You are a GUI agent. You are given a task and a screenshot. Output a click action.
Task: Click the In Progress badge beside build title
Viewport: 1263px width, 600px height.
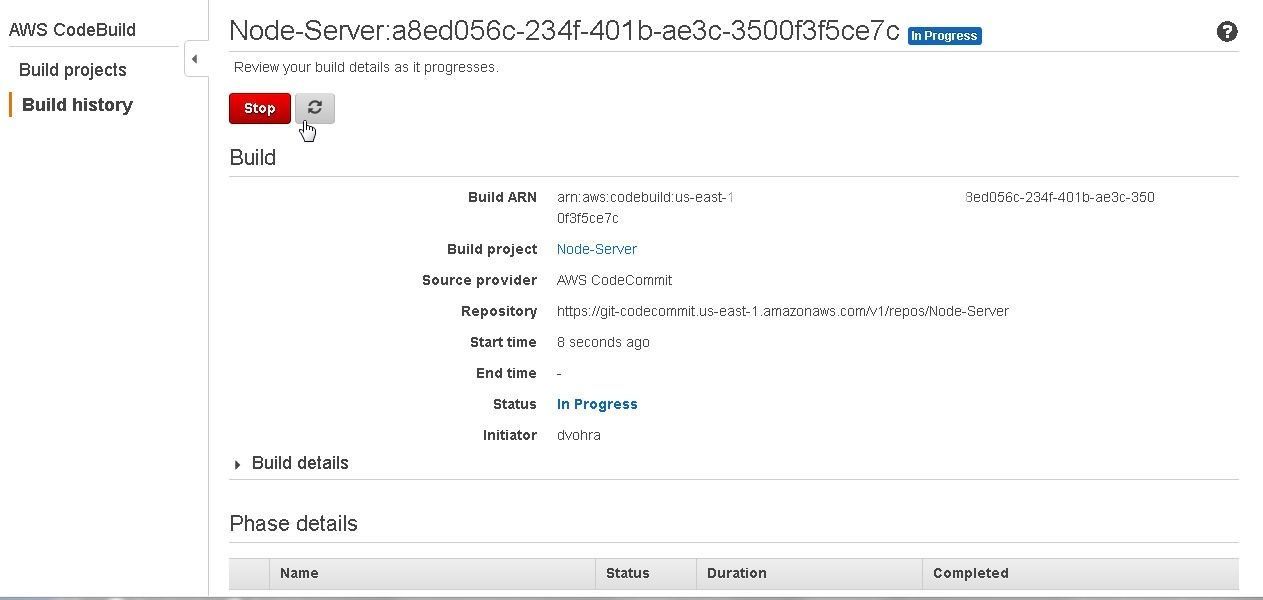(x=944, y=35)
